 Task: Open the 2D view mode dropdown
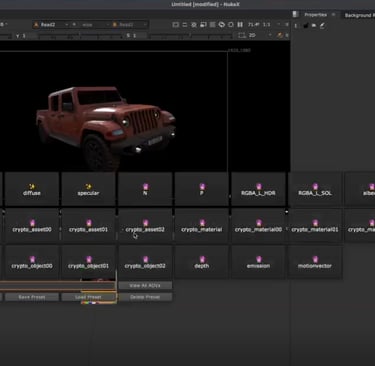[255, 35]
